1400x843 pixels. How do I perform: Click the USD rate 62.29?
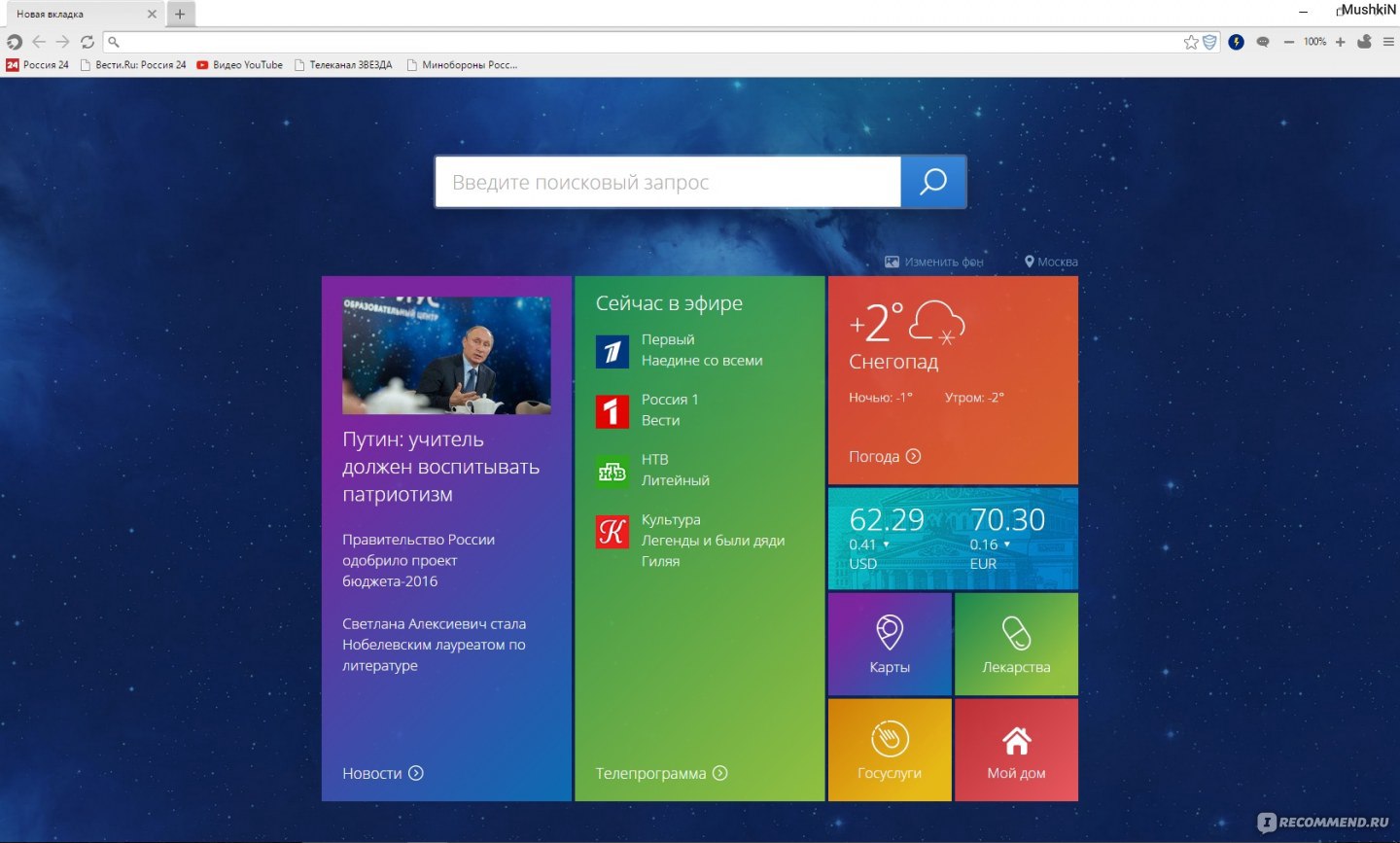[887, 520]
